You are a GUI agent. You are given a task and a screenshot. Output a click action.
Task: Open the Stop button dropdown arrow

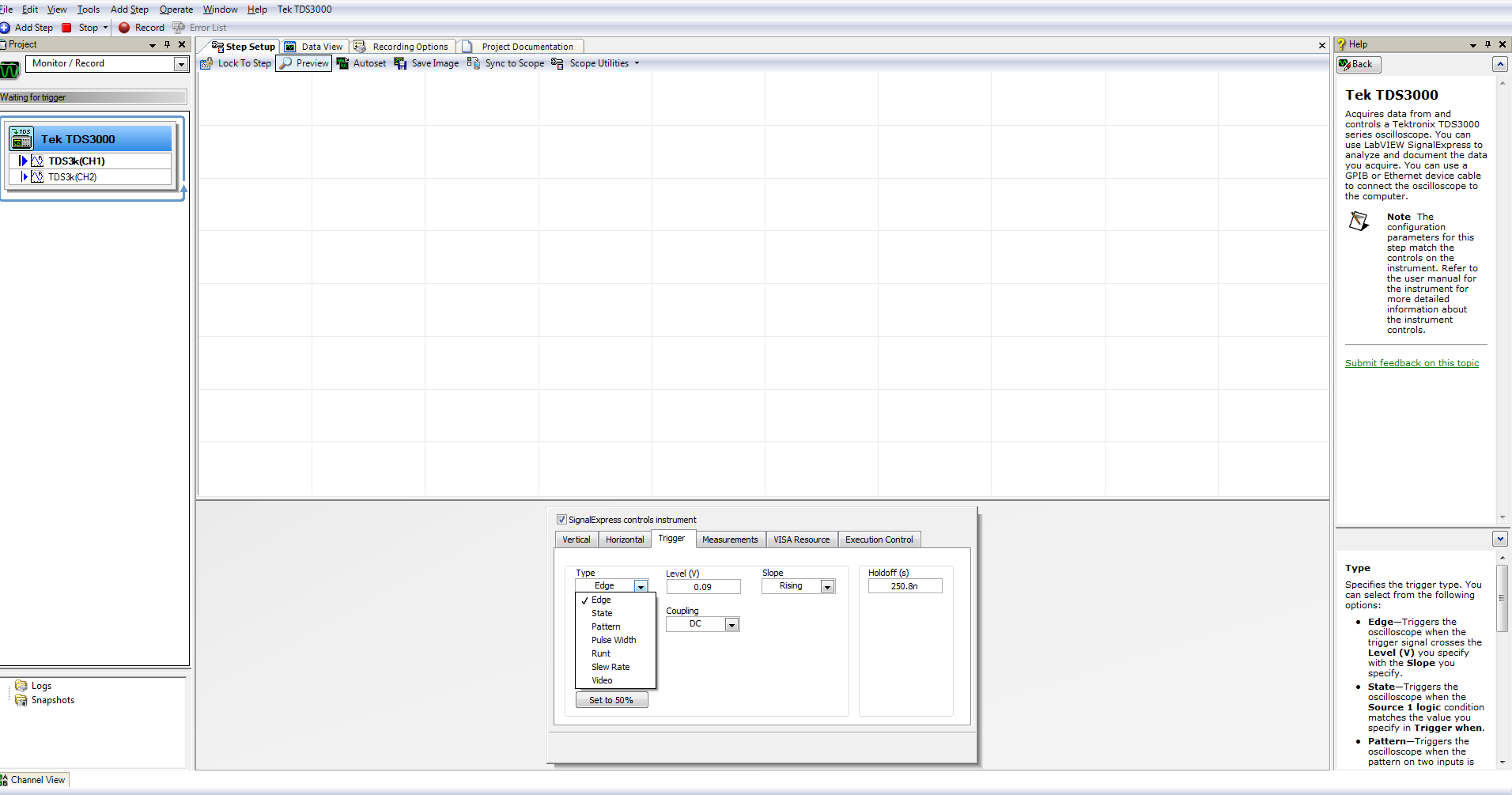tap(105, 28)
